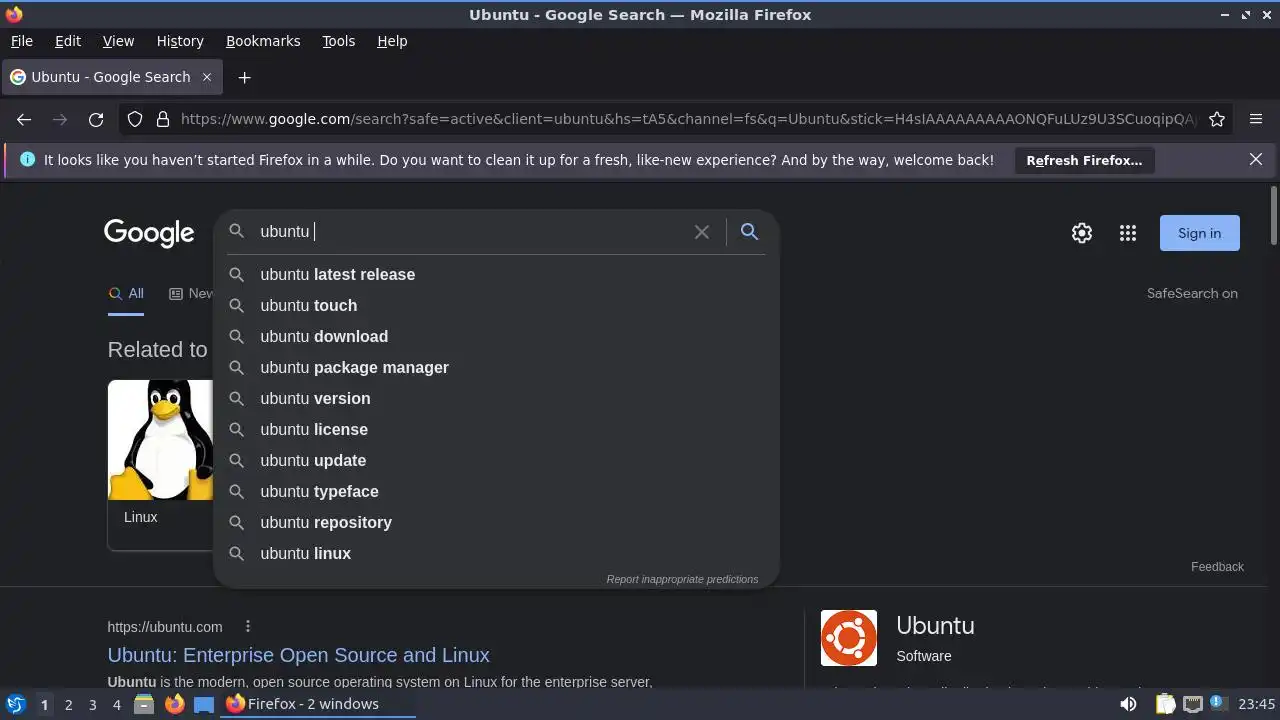This screenshot has width=1280, height=720.
Task: Open the History menu
Action: 180,41
